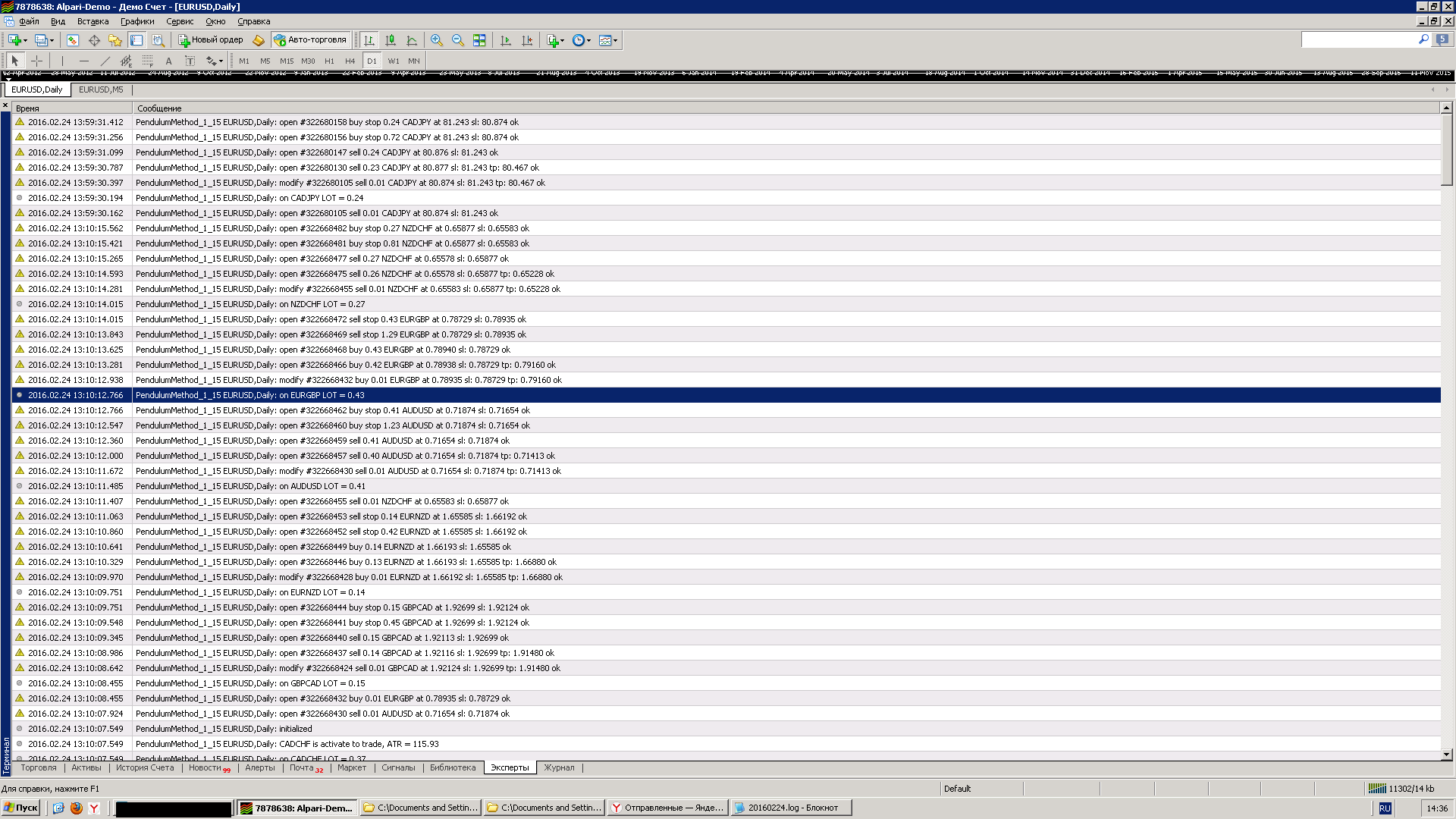The width and height of the screenshot is (1456, 819).
Task: Open the Графики menu
Action: click(137, 21)
